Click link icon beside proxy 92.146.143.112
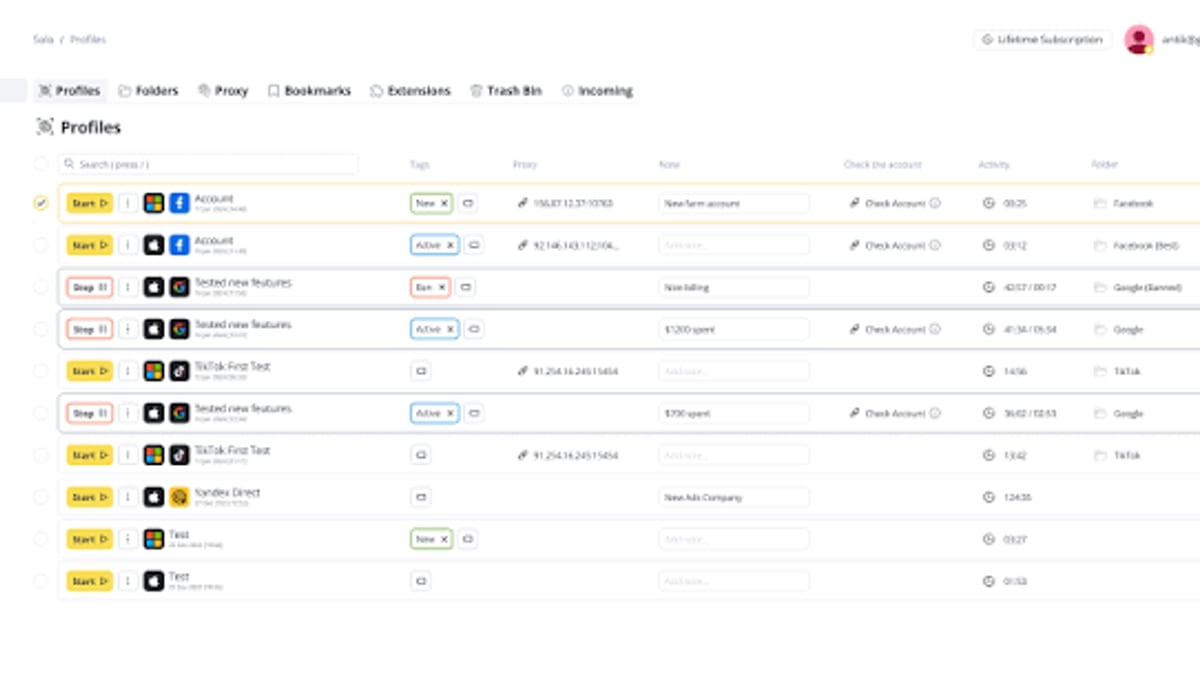Screen dimensions: 1200x675 [522, 245]
